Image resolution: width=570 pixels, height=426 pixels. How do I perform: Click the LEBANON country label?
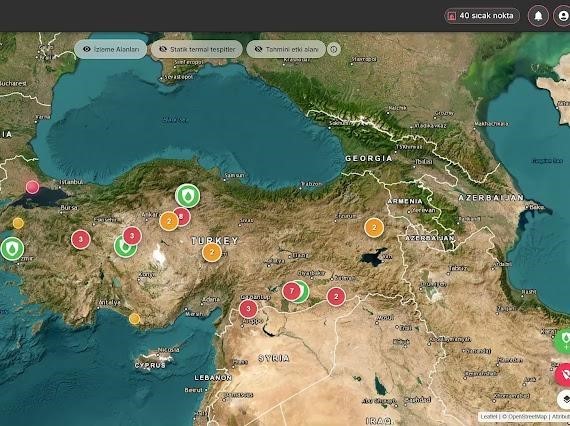[213, 378]
